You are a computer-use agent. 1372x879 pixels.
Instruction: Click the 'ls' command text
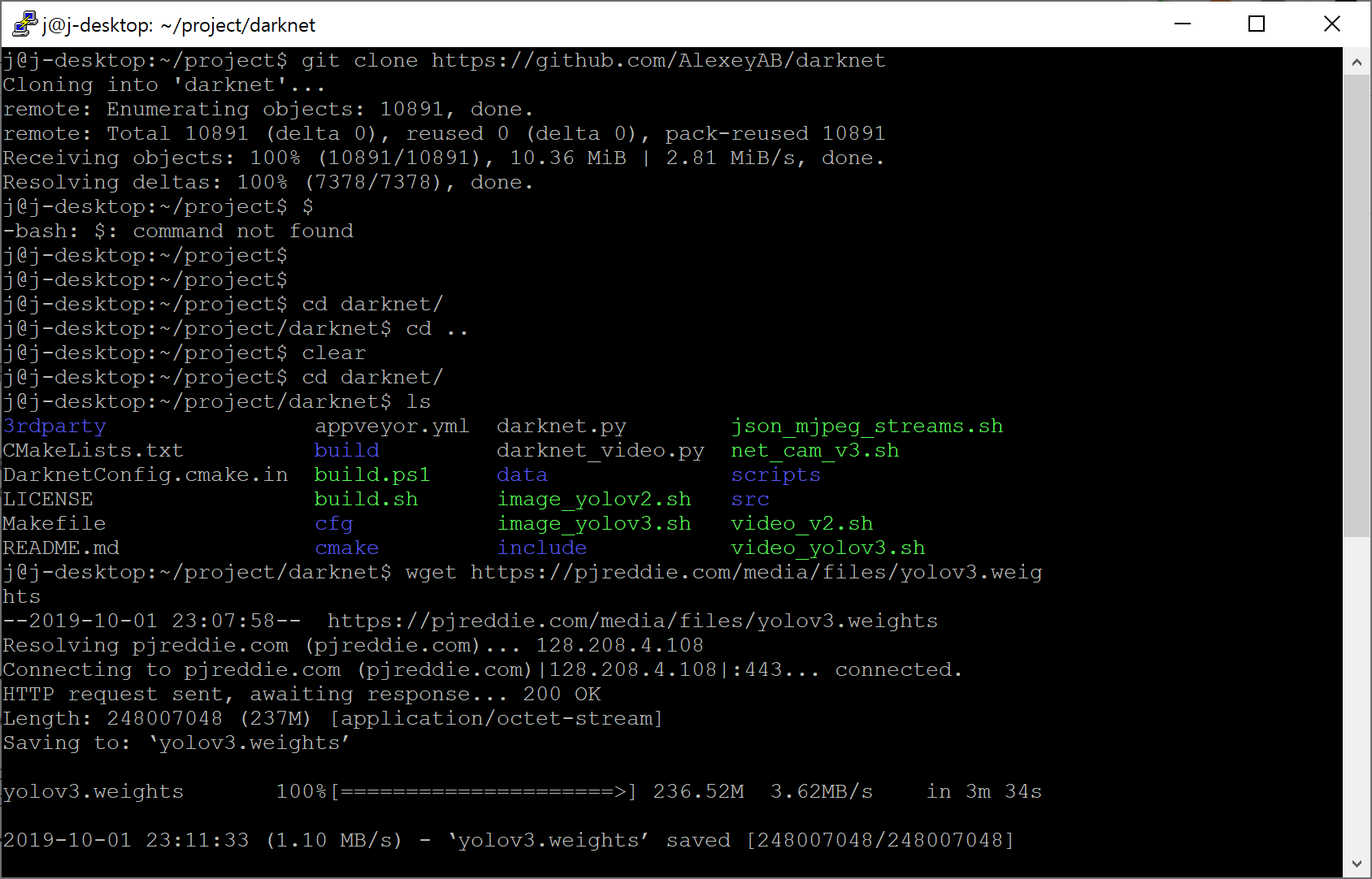click(419, 402)
